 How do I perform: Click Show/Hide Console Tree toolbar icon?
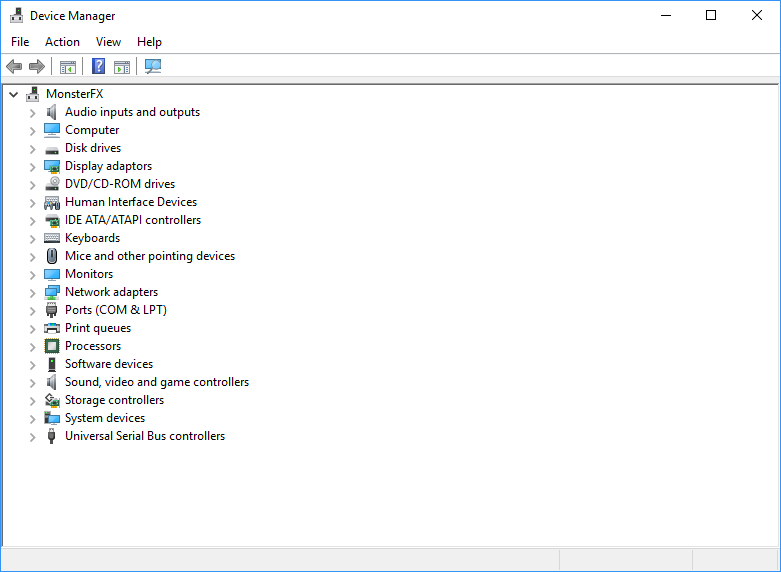[x=68, y=67]
